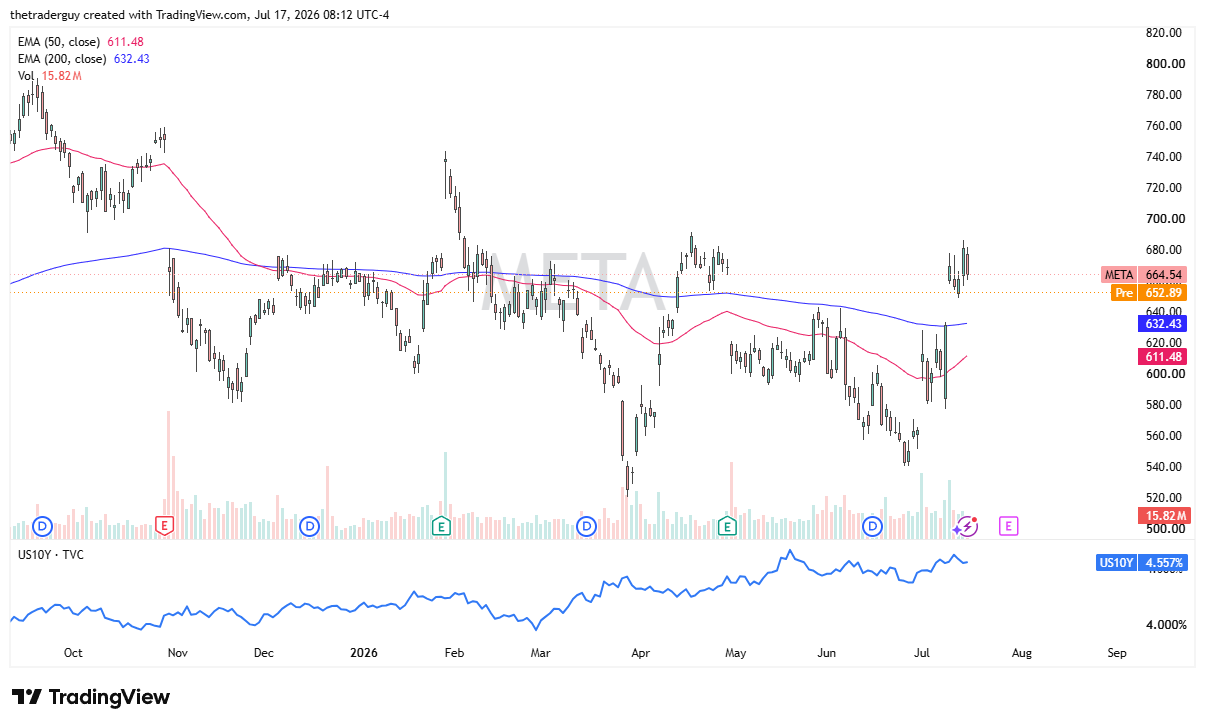Click the May label on time axis

736,653
